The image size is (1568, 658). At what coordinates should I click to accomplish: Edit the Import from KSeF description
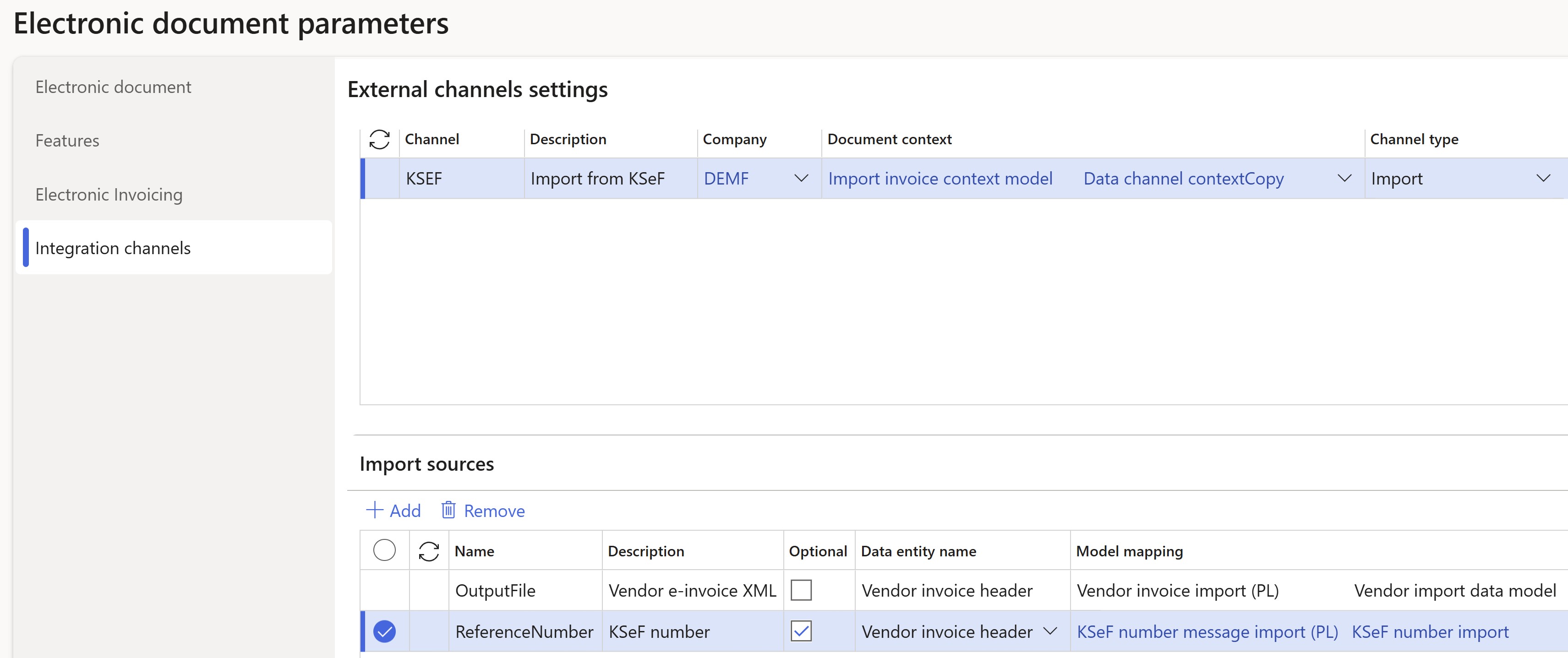611,178
